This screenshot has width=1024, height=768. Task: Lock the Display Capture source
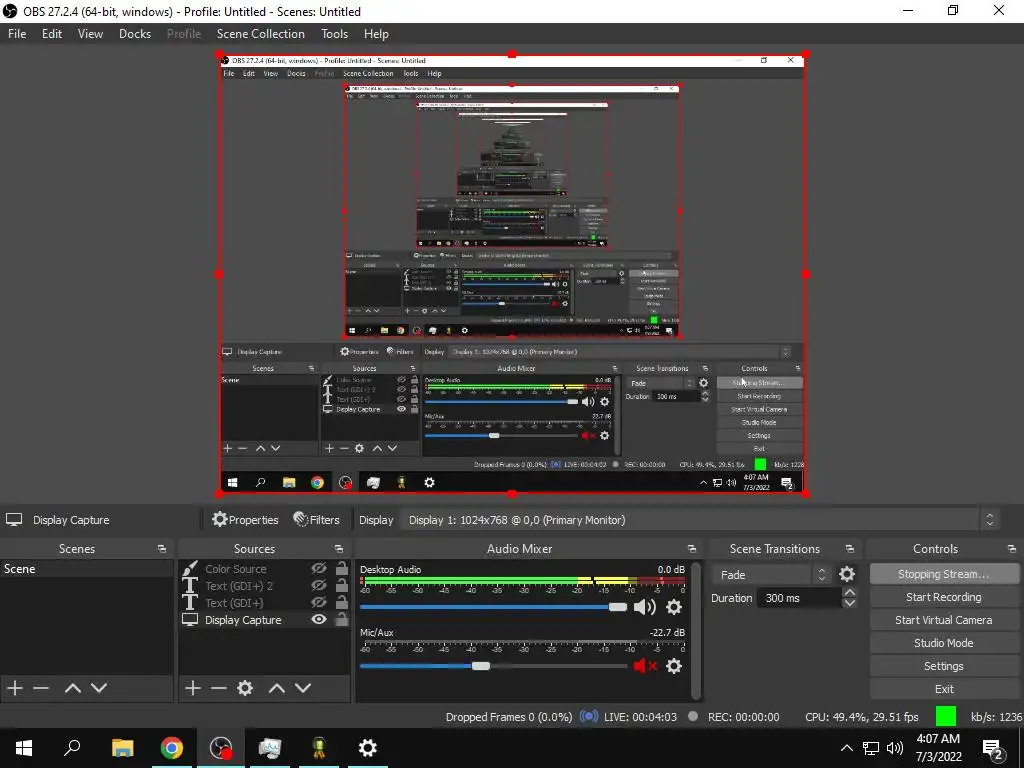click(342, 620)
